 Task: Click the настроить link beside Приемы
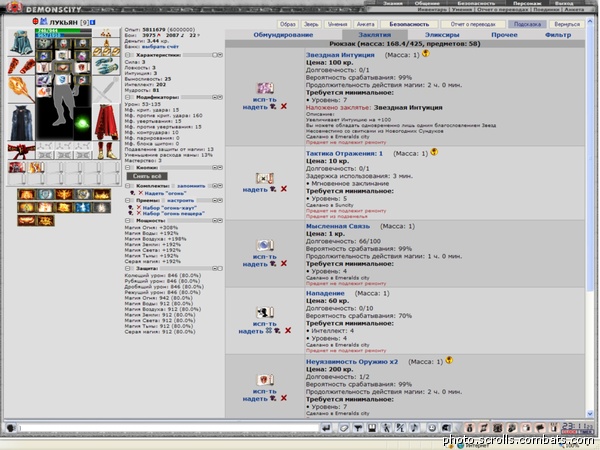[180, 201]
